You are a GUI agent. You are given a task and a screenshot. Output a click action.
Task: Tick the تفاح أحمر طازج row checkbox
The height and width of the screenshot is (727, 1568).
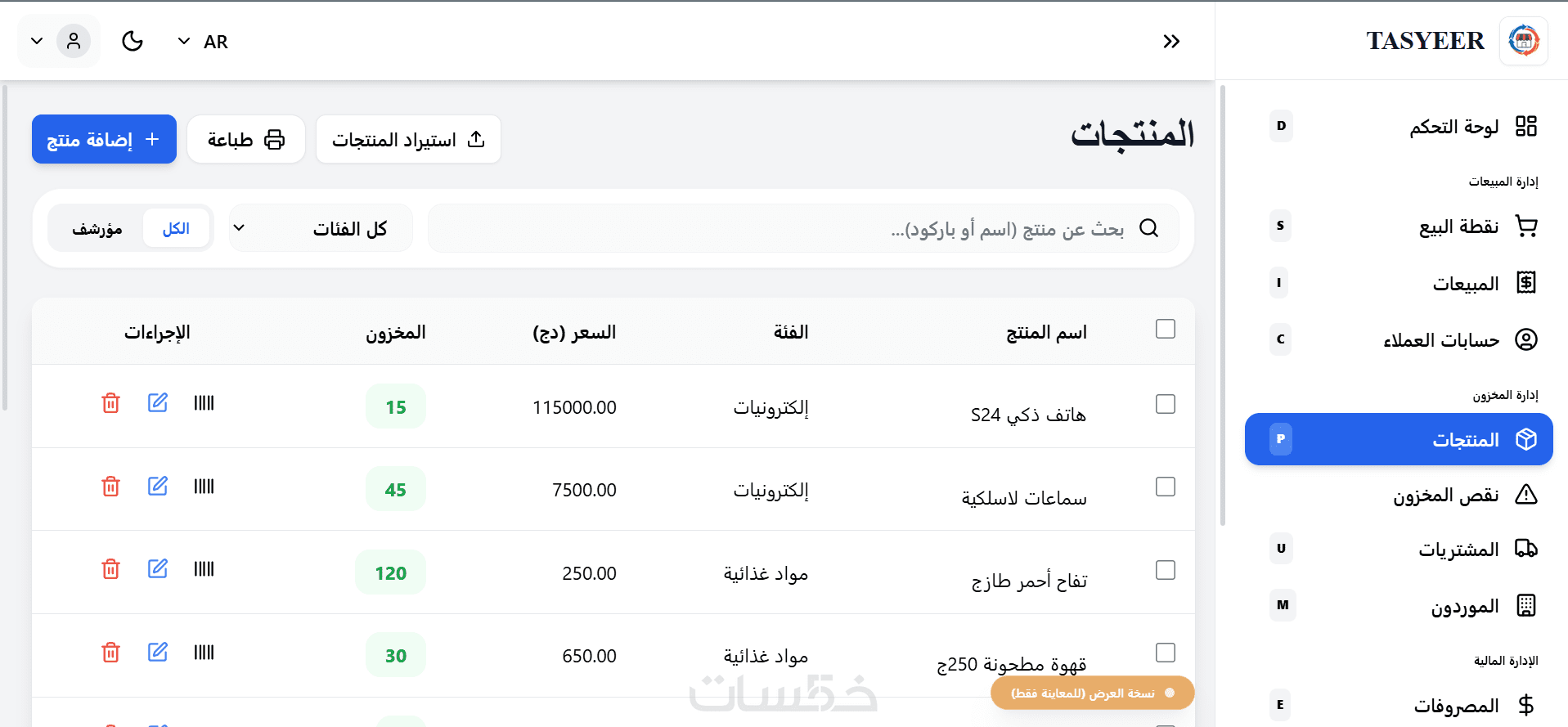point(1165,570)
